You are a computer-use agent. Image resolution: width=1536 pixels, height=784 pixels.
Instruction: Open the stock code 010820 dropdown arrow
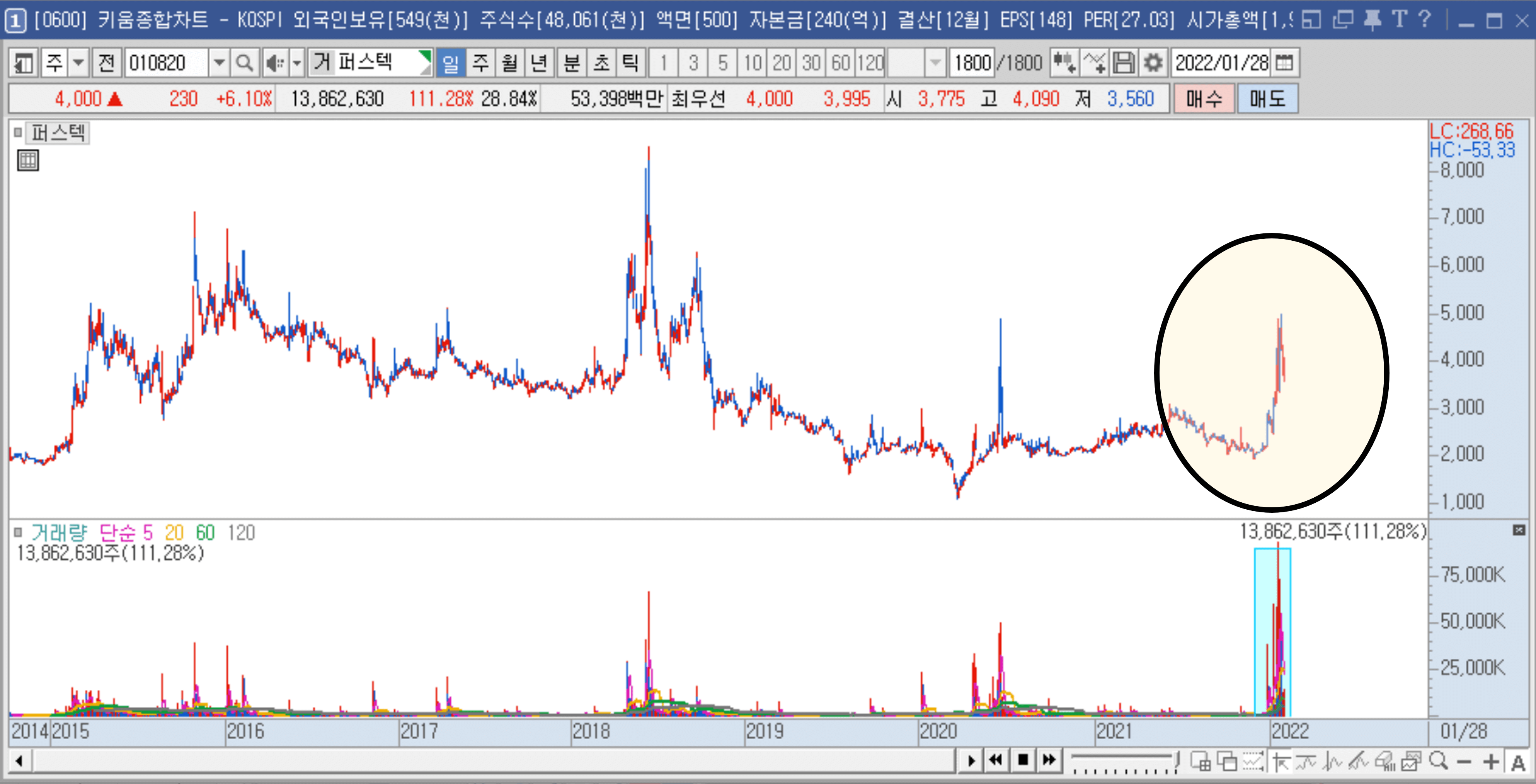coord(219,63)
